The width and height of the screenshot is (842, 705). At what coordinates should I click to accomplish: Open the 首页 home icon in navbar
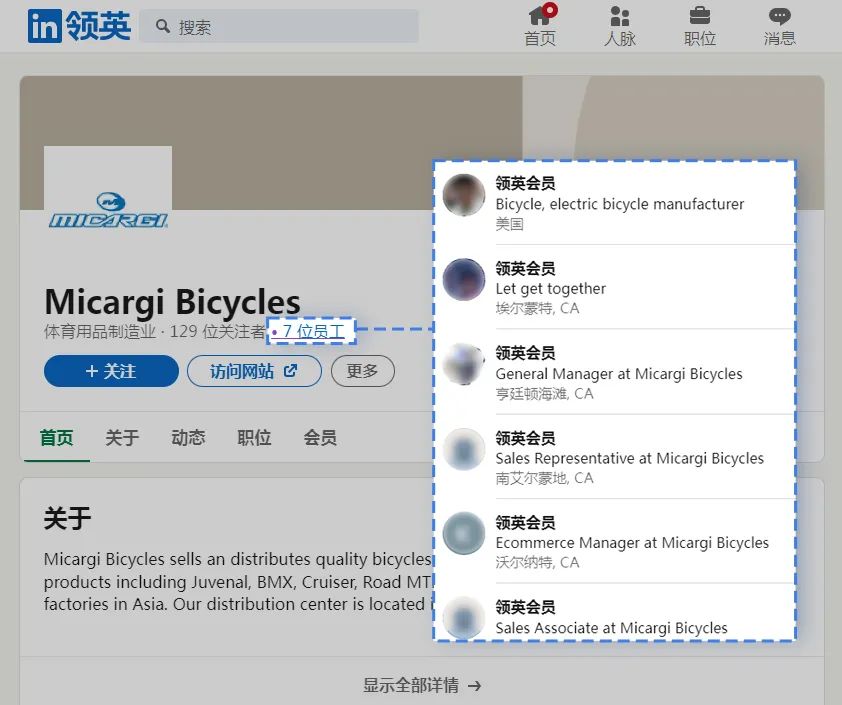[540, 26]
